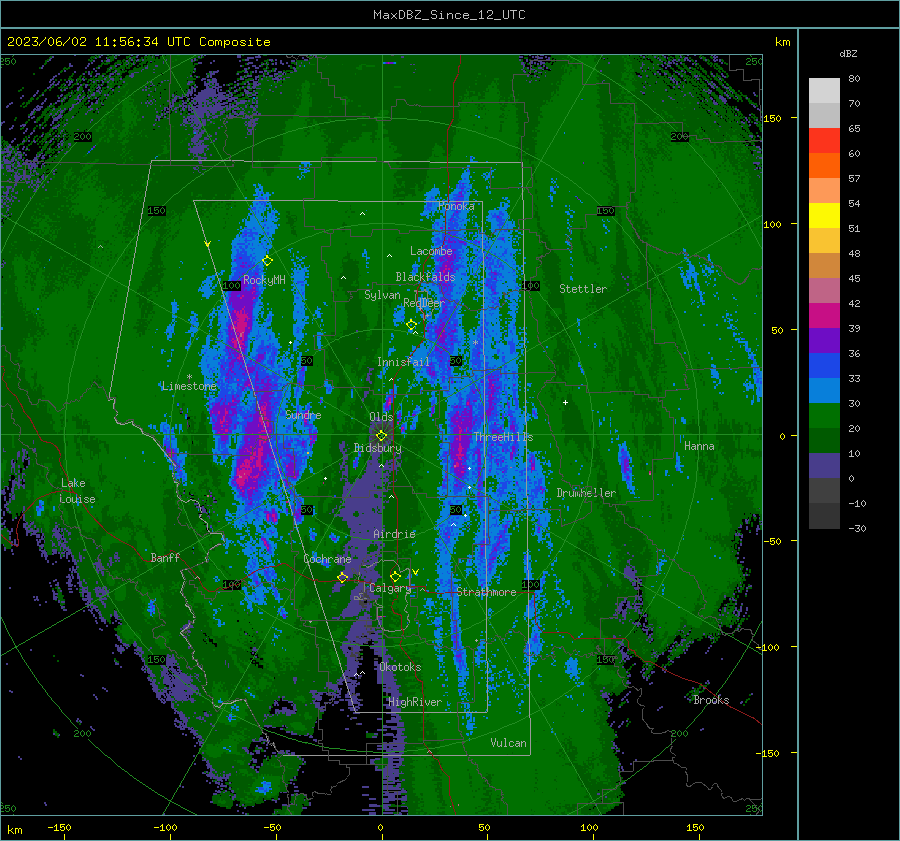Pick the magenta 39-42 dBZ legend swatch

click(x=824, y=316)
